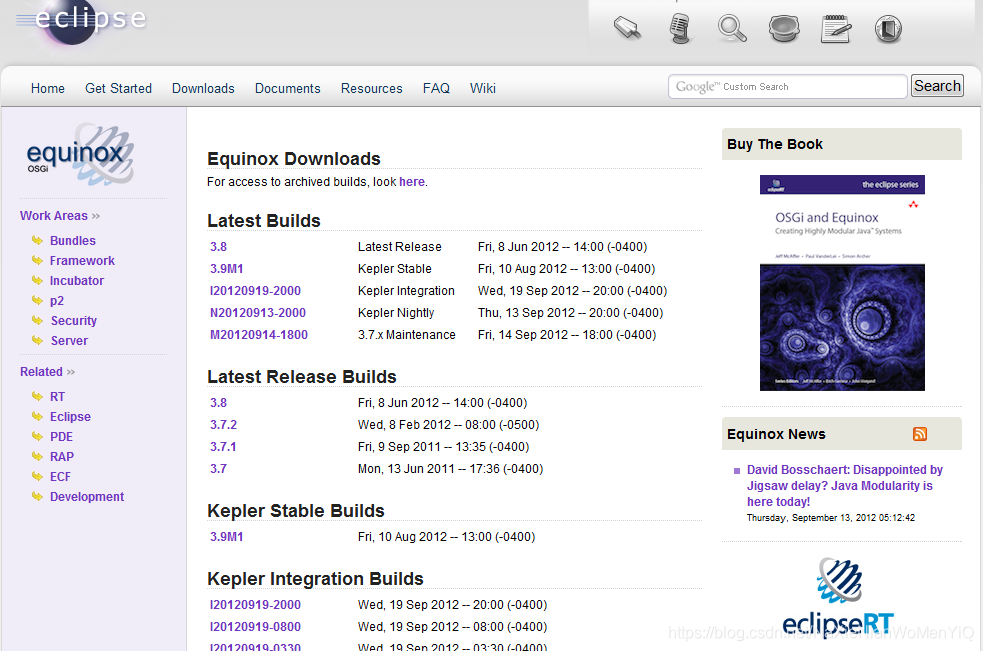
Task: Click the Equinox OSGi logo in the sidebar
Action: (x=78, y=153)
